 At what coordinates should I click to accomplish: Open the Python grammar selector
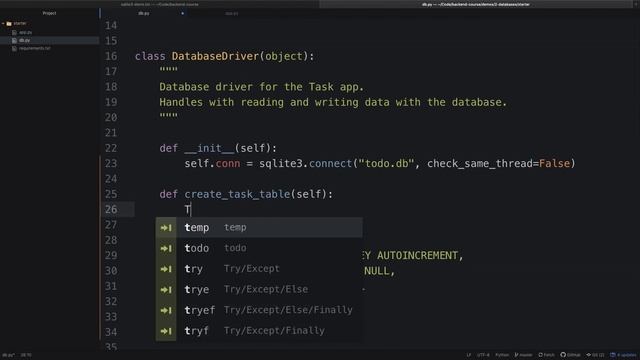[502, 355]
